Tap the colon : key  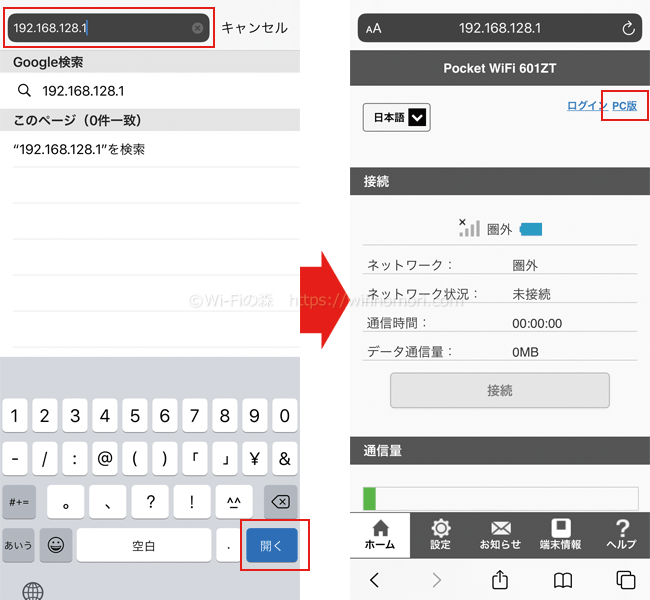pyautogui.click(x=75, y=459)
